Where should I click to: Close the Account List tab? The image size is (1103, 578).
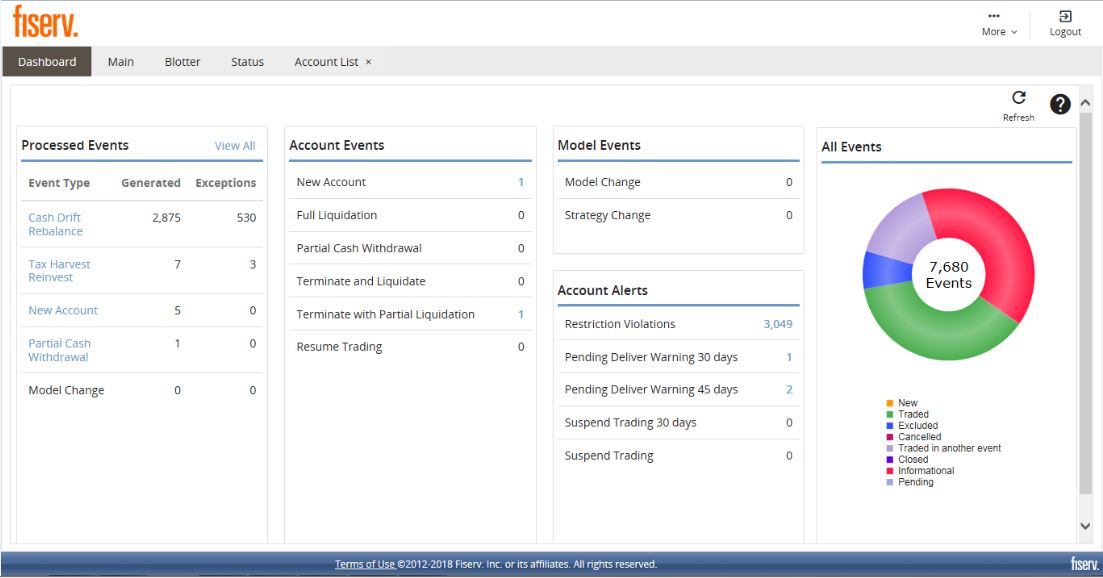point(368,62)
